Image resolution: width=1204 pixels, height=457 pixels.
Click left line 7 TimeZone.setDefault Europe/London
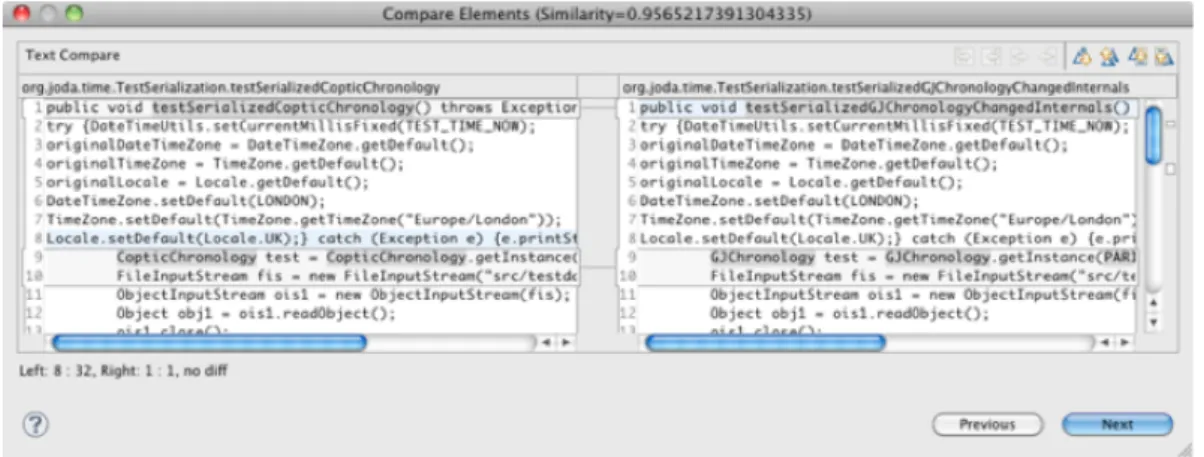coord(304,220)
